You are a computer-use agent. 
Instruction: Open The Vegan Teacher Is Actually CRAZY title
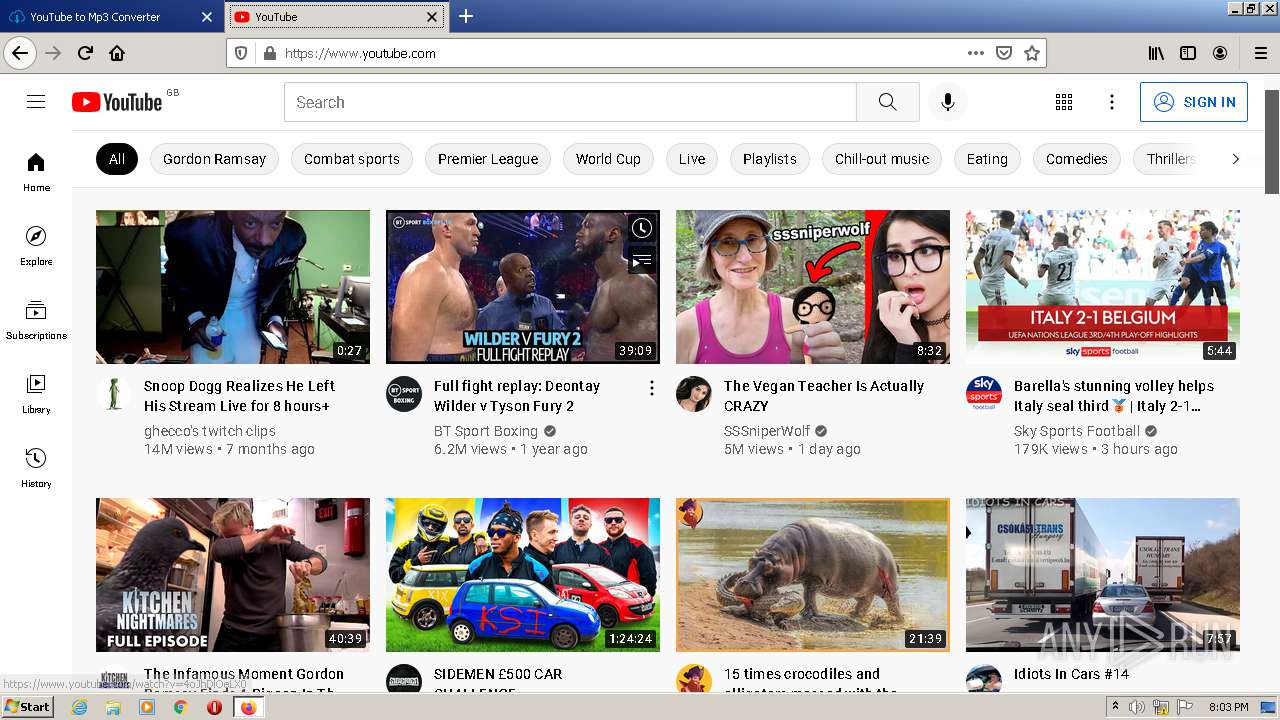click(824, 396)
